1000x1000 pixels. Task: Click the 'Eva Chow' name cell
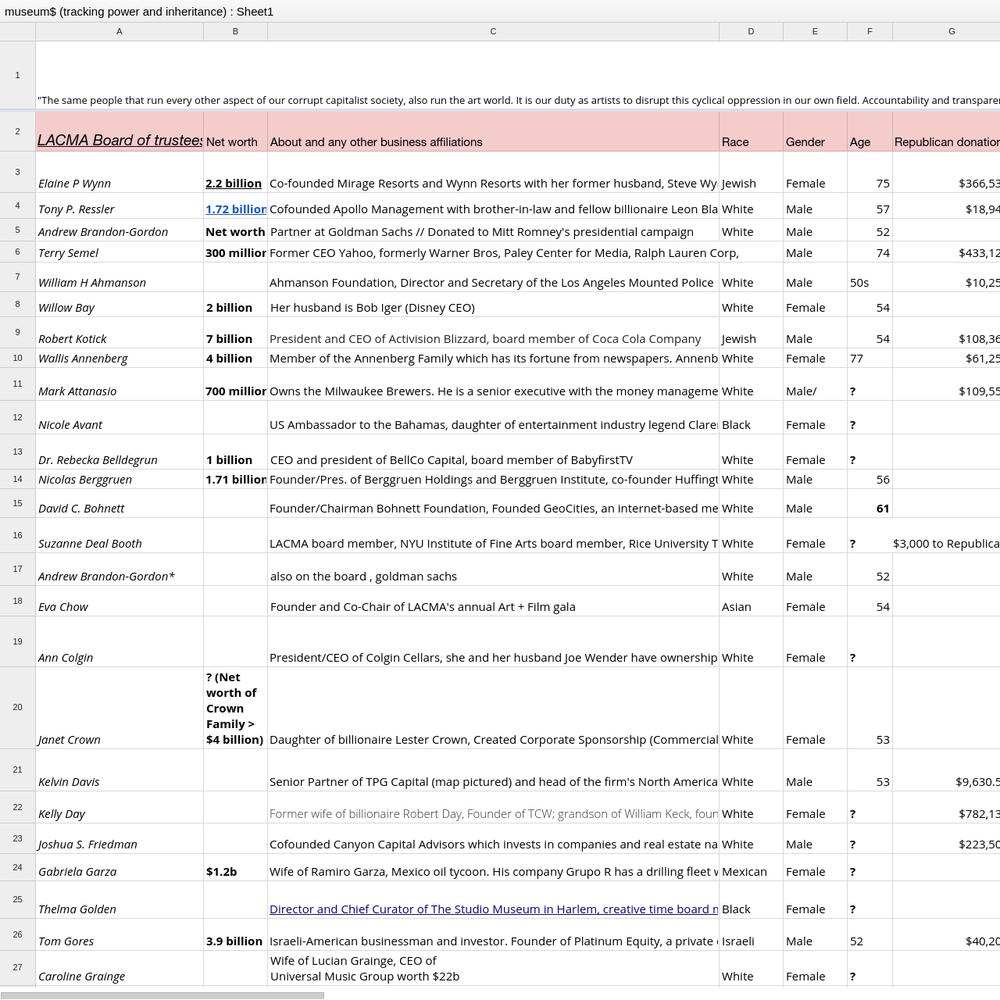119,601
